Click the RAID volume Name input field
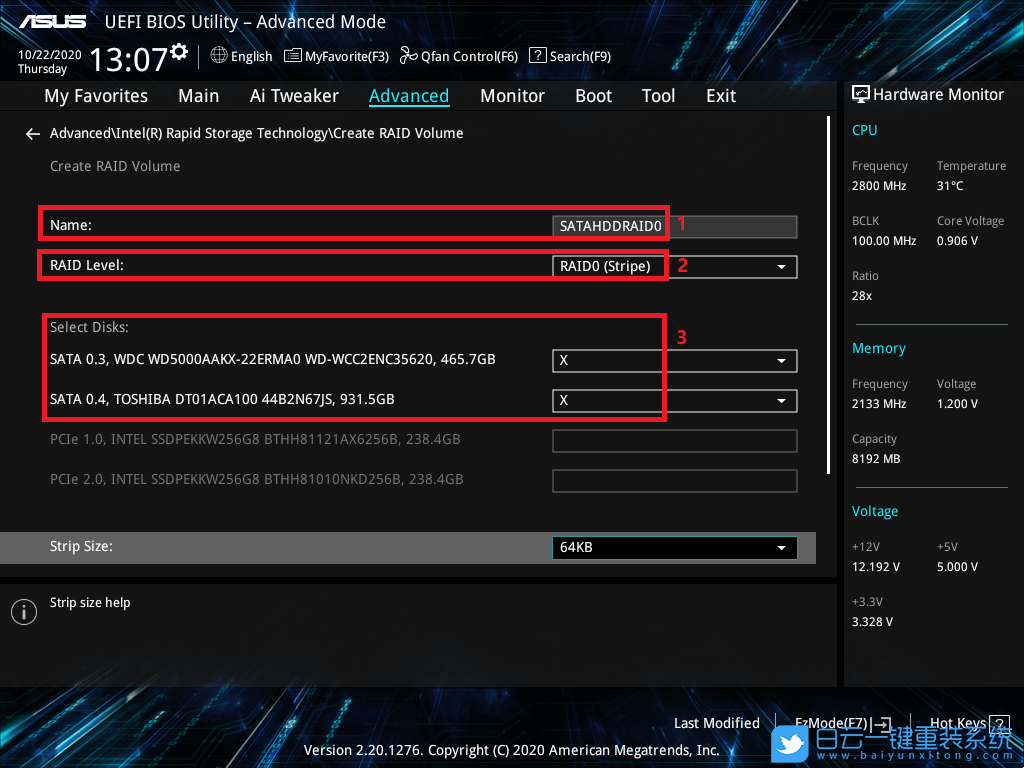The height and width of the screenshot is (768, 1024). click(674, 226)
